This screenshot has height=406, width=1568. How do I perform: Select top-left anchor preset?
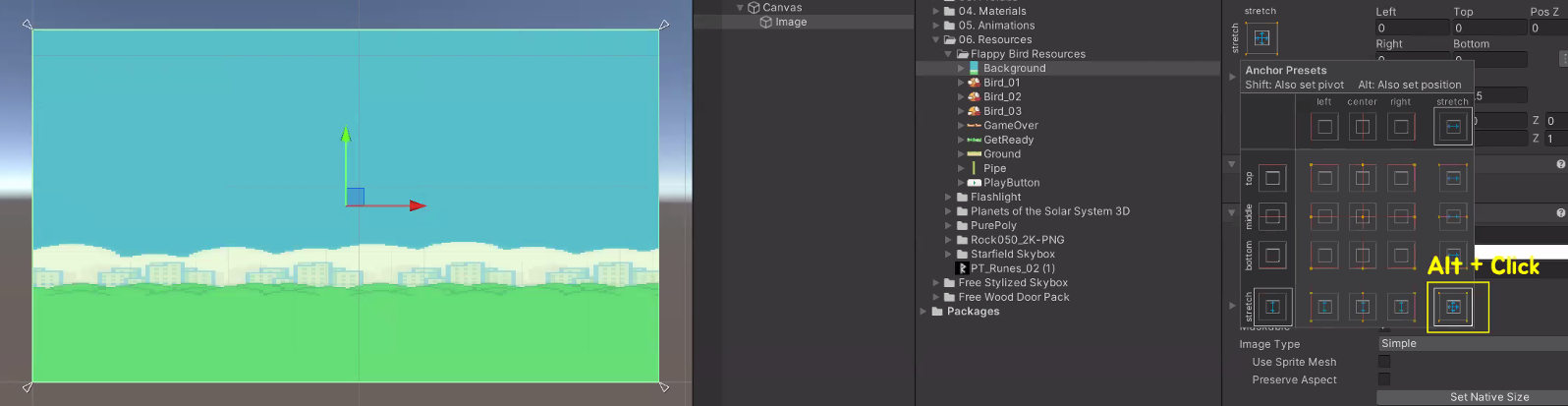coord(1324,178)
